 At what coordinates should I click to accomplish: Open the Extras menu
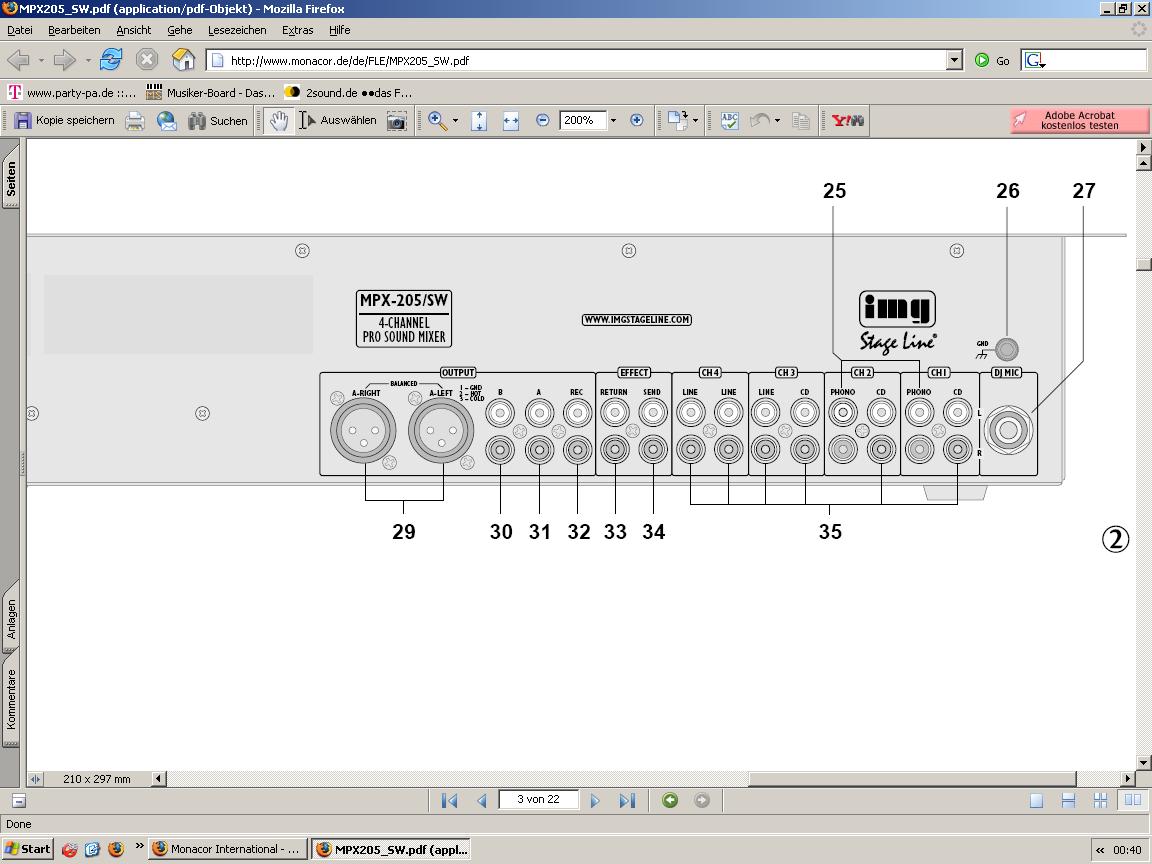pyautogui.click(x=298, y=30)
